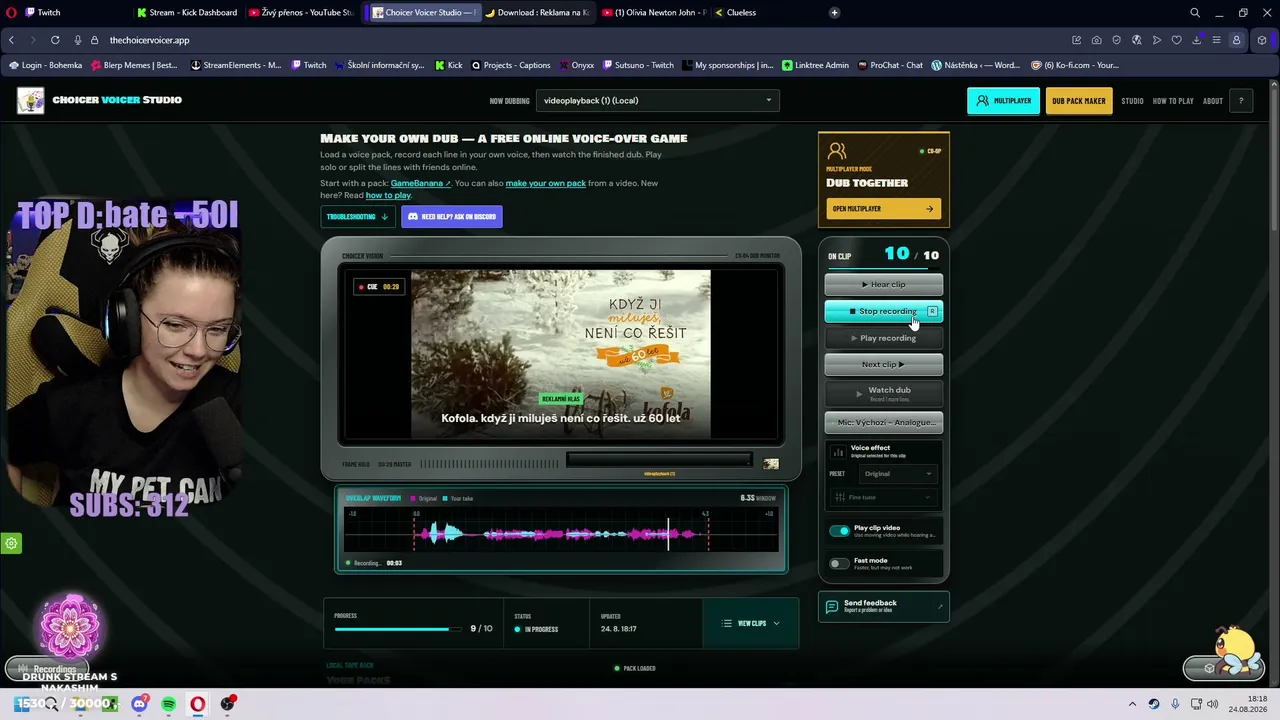Toggle the Play clip video switch
This screenshot has height=720, width=1280.
point(839,531)
